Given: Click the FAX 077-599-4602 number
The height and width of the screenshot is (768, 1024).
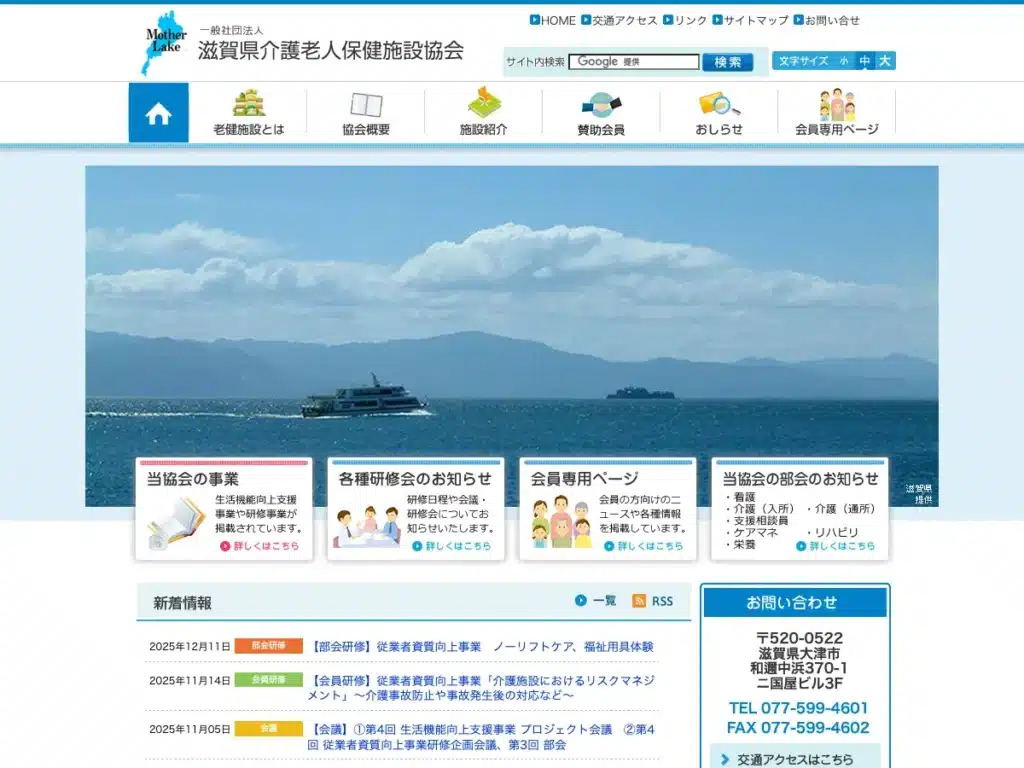Looking at the screenshot, I should click(798, 728).
